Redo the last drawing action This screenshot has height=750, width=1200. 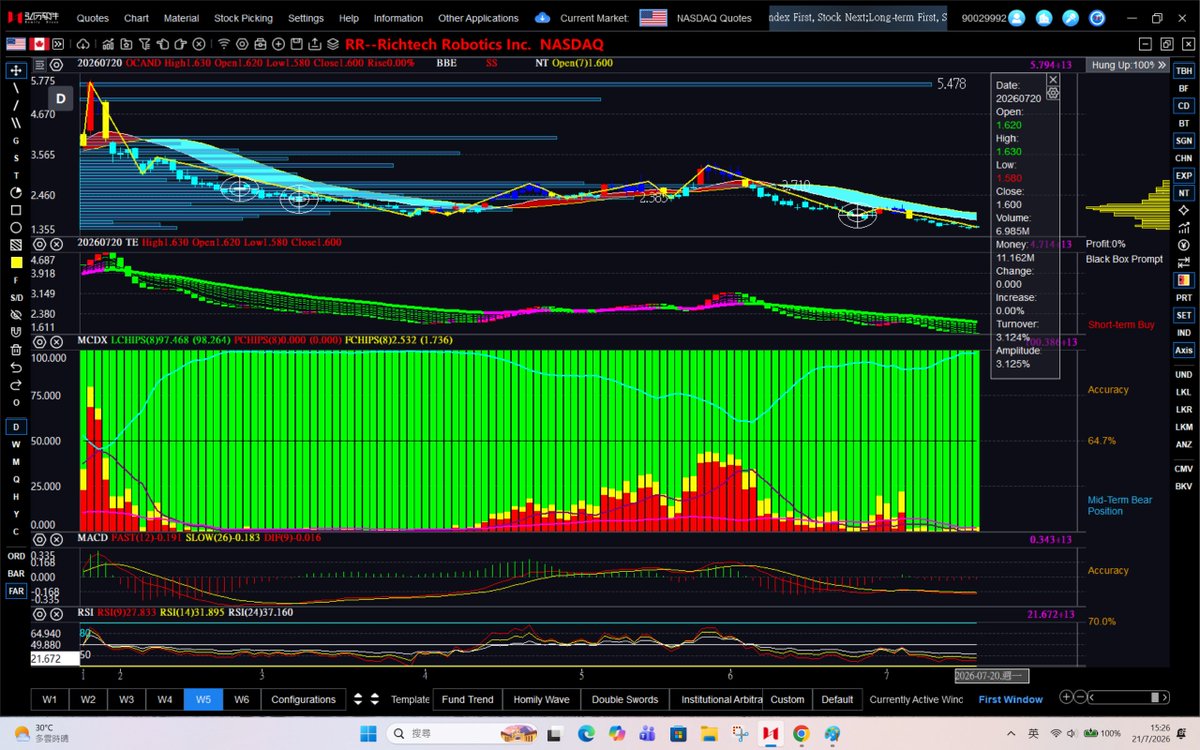coord(16,385)
